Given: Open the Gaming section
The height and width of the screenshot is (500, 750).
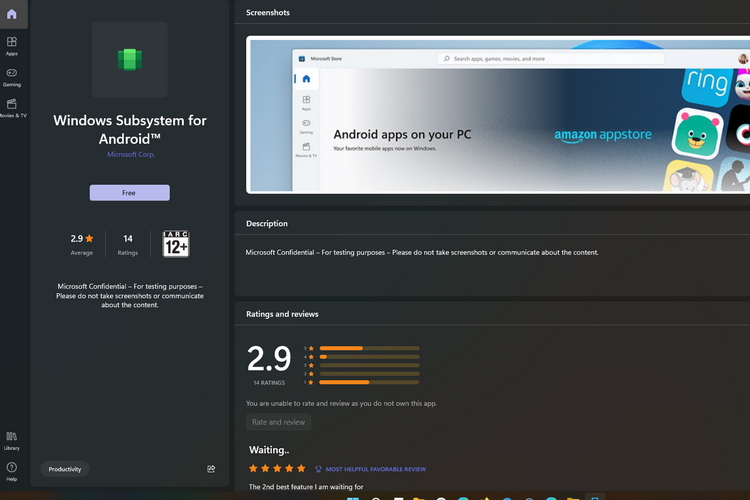Looking at the screenshot, I should pos(11,77).
